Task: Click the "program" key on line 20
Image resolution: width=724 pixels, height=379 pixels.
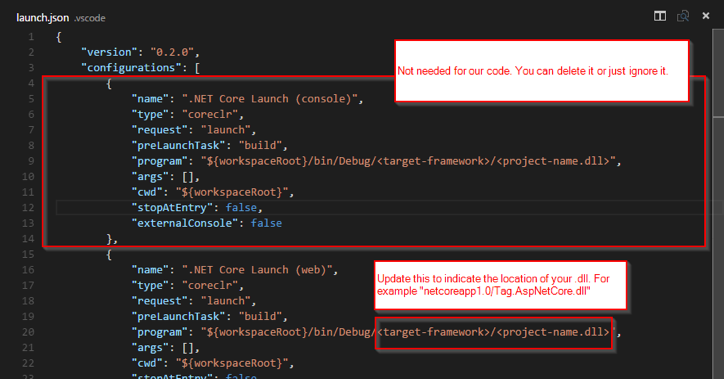Action: pyautogui.click(x=160, y=332)
